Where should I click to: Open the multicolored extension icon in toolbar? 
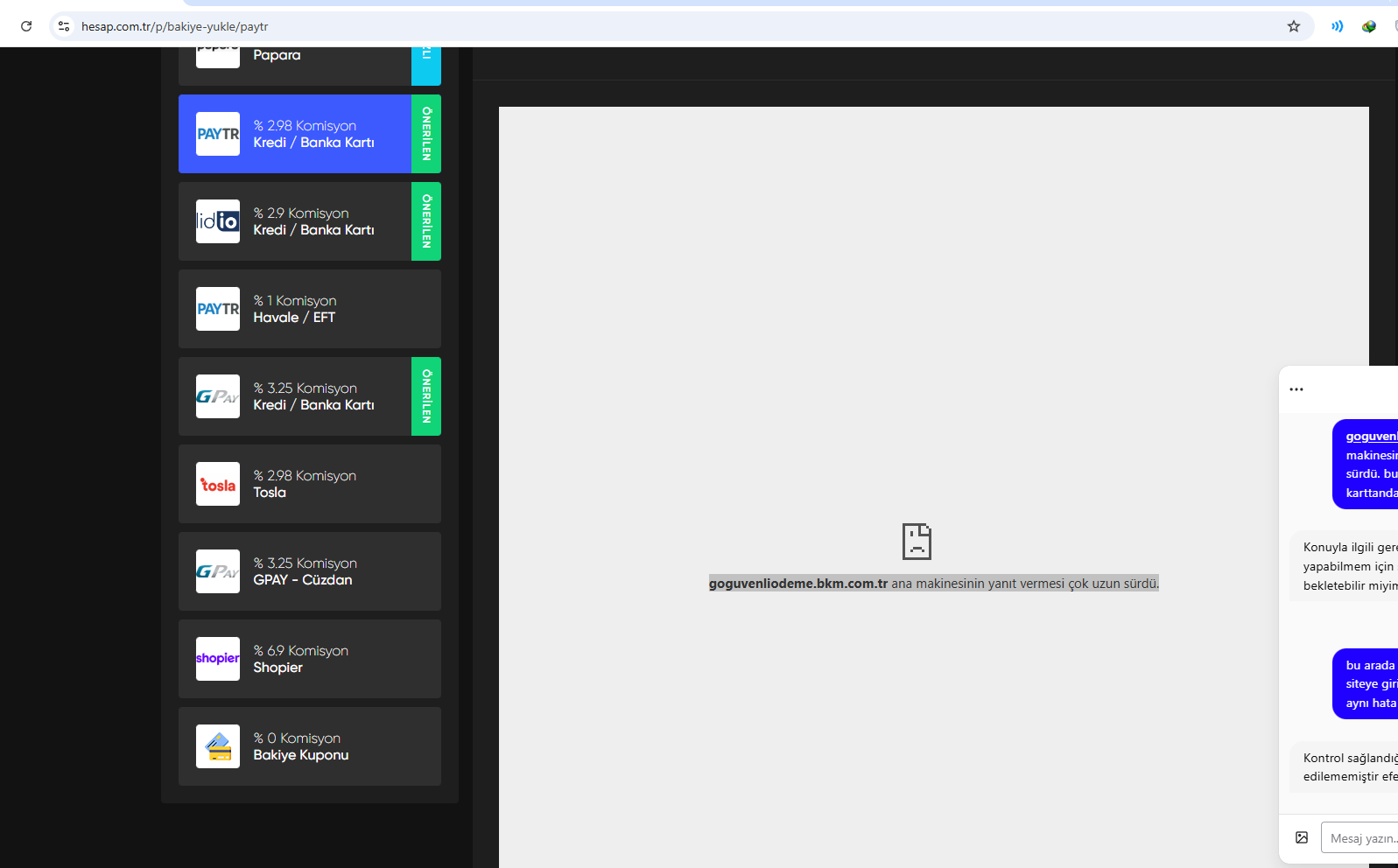pyautogui.click(x=1369, y=26)
